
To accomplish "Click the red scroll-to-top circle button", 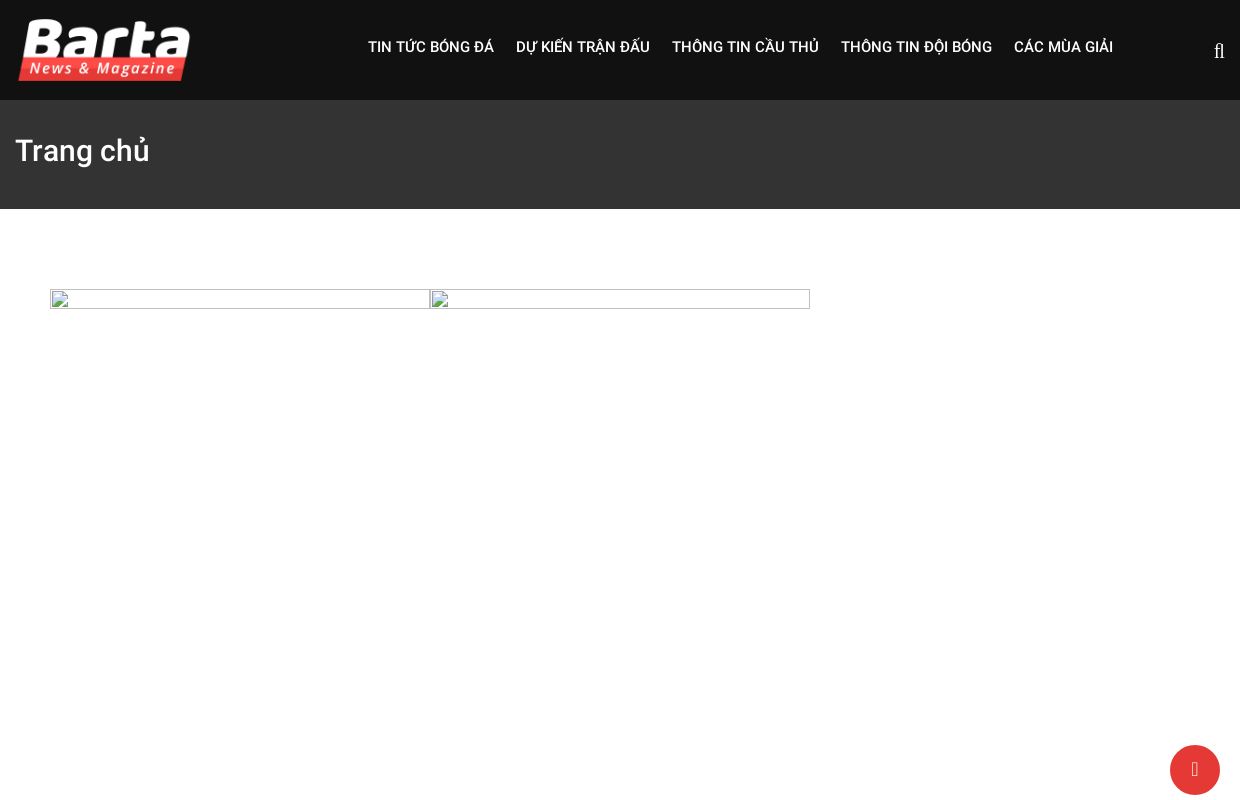I will click(x=1194, y=770).
